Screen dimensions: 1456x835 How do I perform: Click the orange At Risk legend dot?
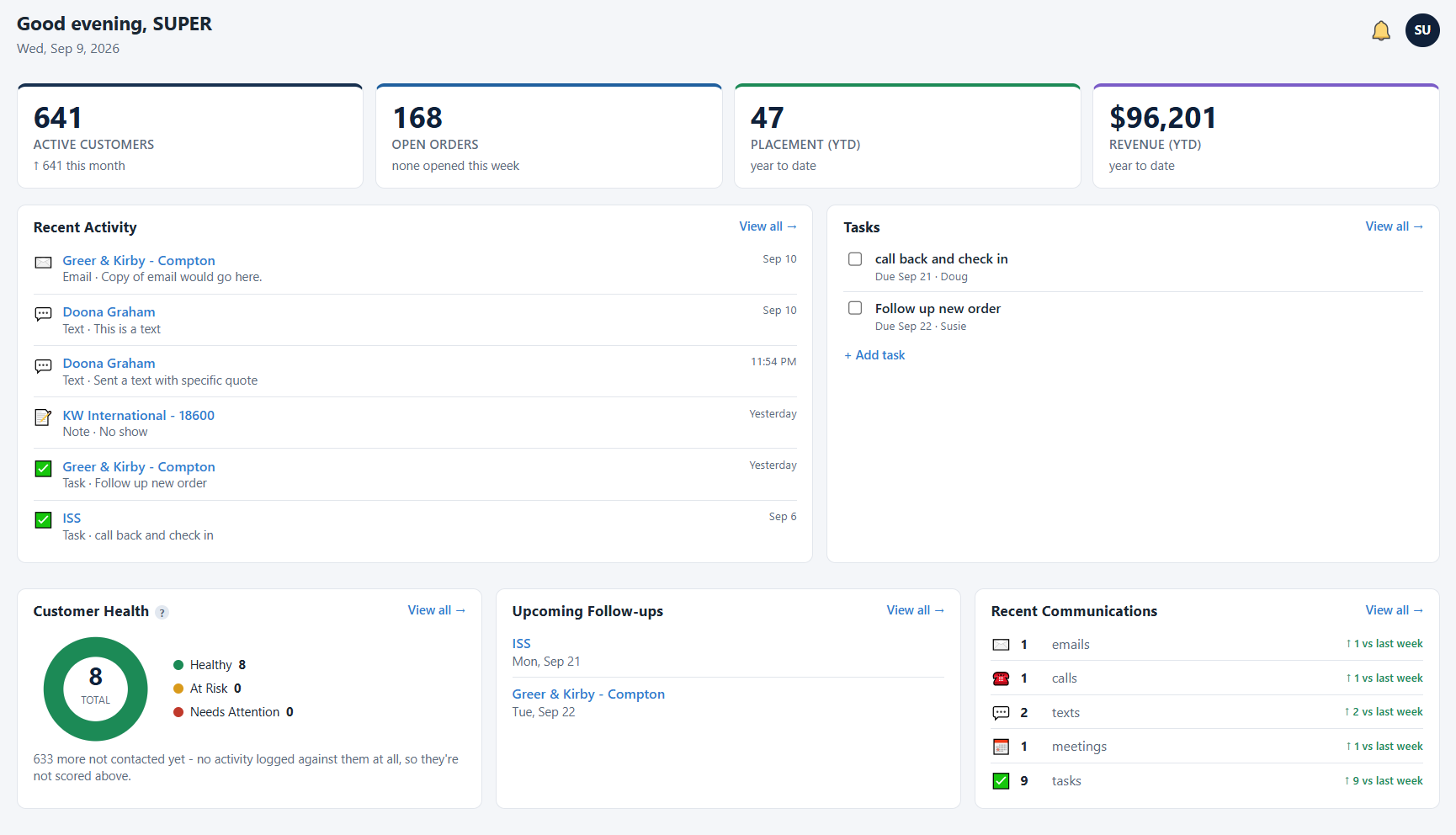click(x=178, y=689)
